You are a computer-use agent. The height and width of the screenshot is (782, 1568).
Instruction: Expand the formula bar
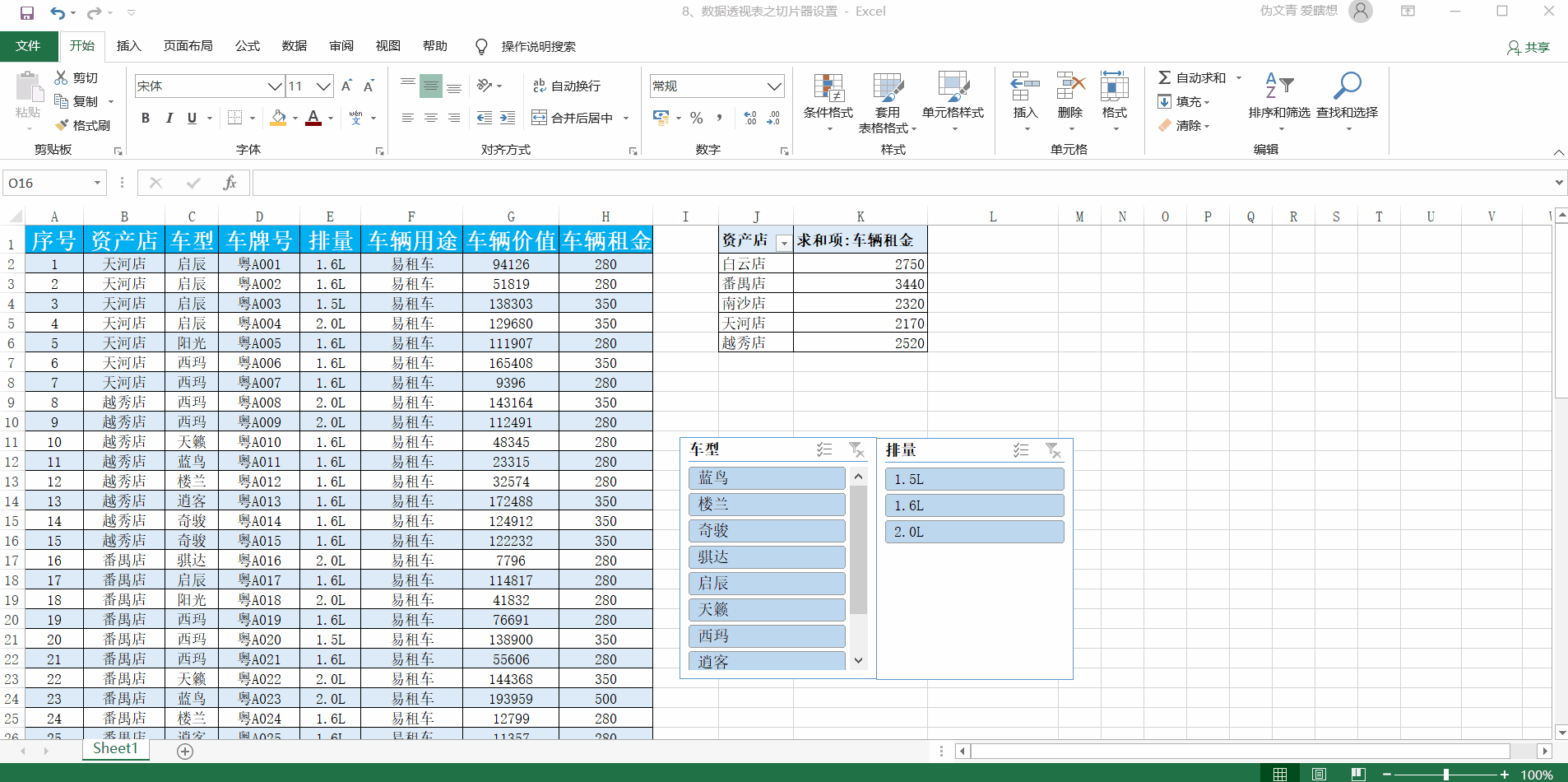click(x=1559, y=183)
